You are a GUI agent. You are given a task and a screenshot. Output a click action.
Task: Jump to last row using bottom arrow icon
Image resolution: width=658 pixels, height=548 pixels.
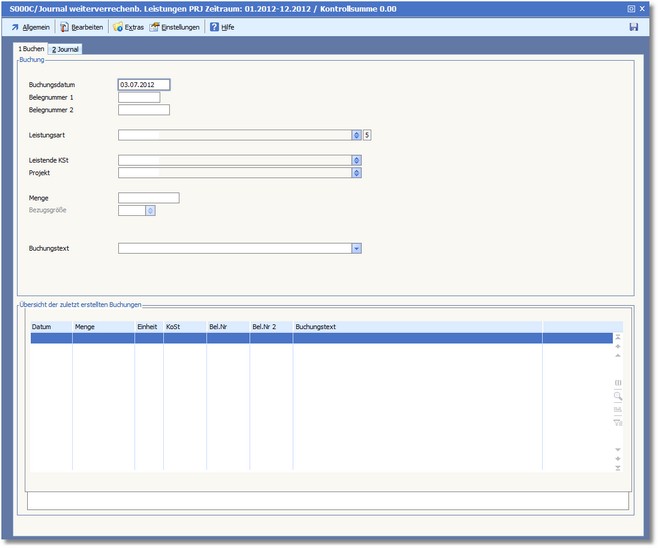tap(617, 467)
